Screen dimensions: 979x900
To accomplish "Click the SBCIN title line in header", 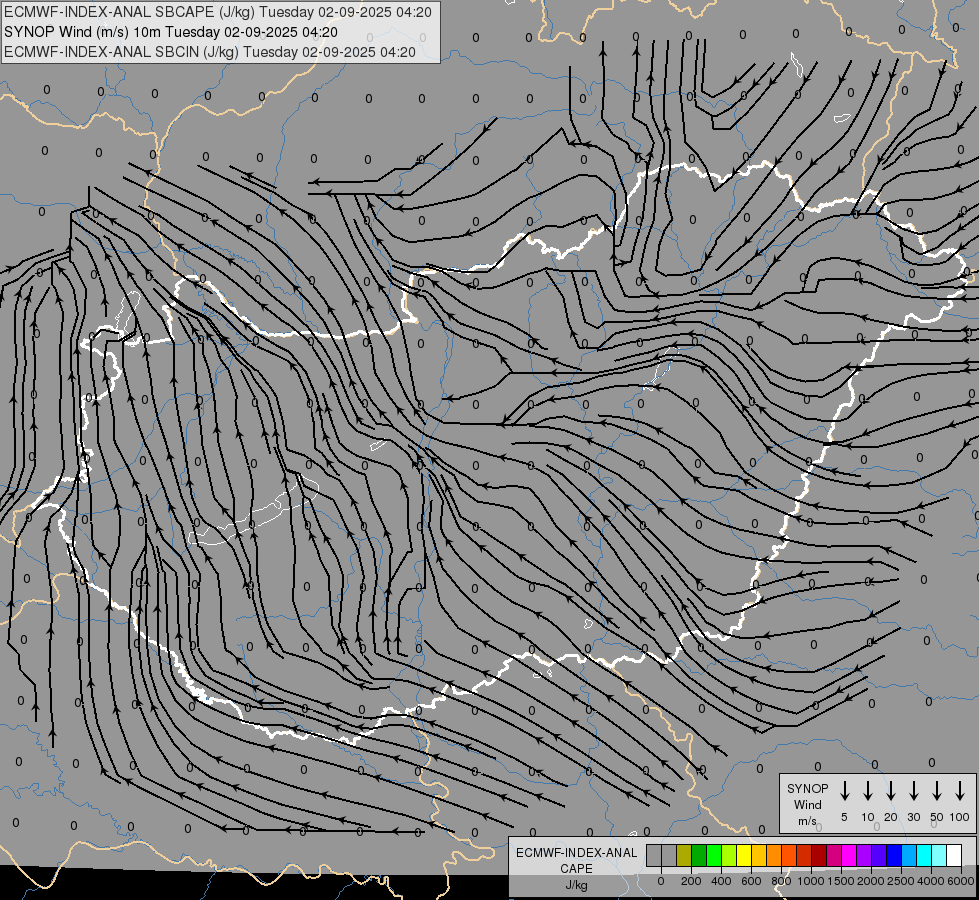I will tap(210, 52).
